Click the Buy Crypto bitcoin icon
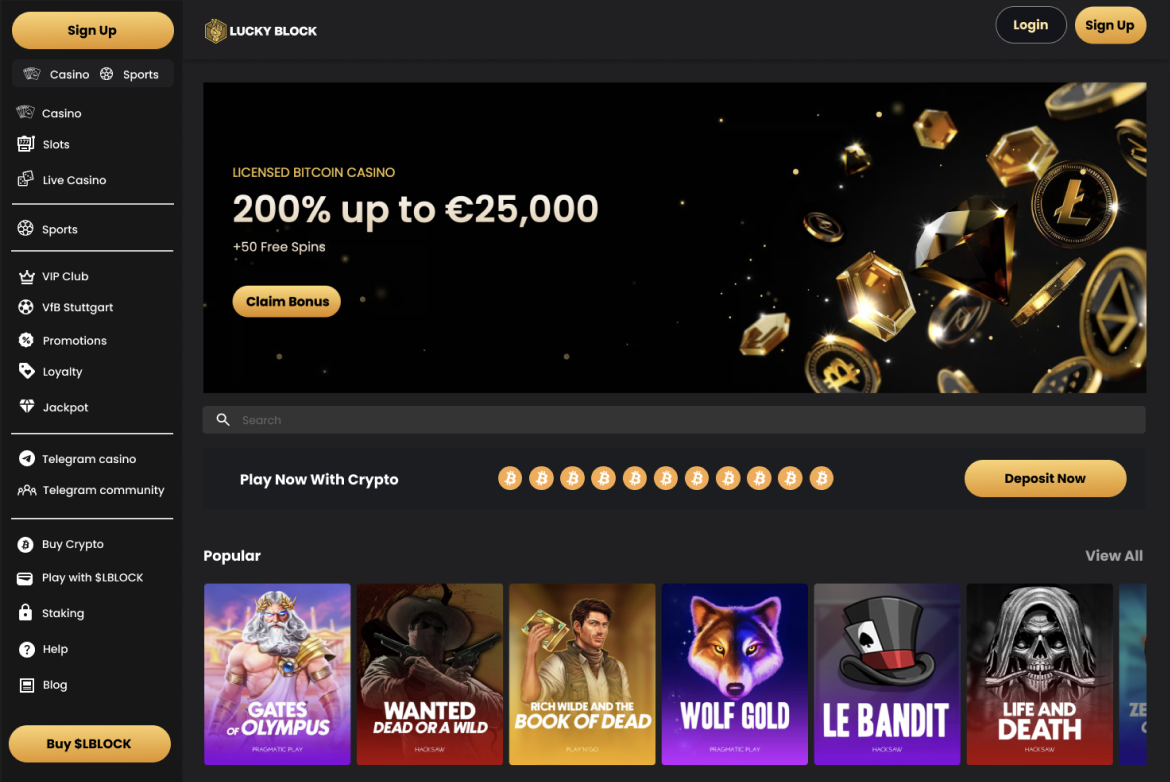This screenshot has height=782, width=1170. [25, 544]
